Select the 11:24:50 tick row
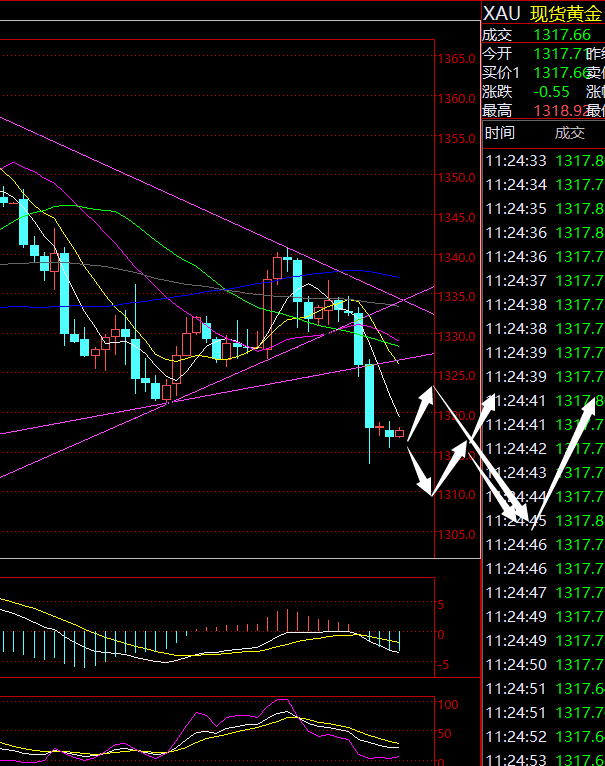Image resolution: width=605 pixels, height=766 pixels. (x=543, y=664)
